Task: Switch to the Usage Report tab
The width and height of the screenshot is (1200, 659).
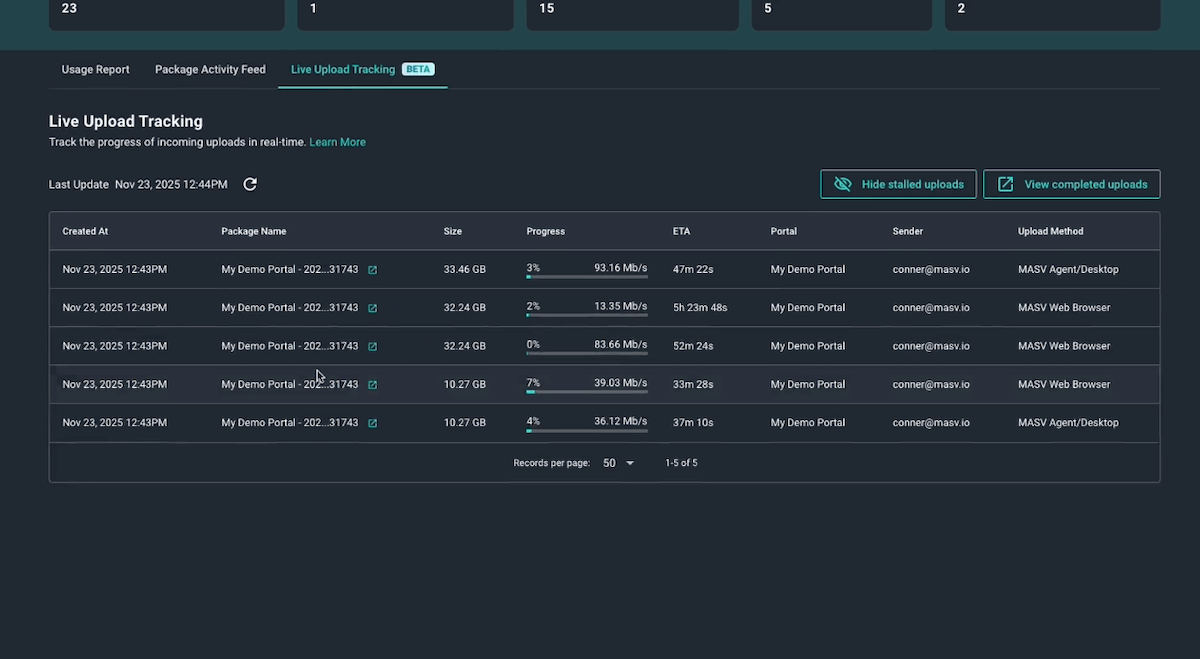Action: point(95,70)
